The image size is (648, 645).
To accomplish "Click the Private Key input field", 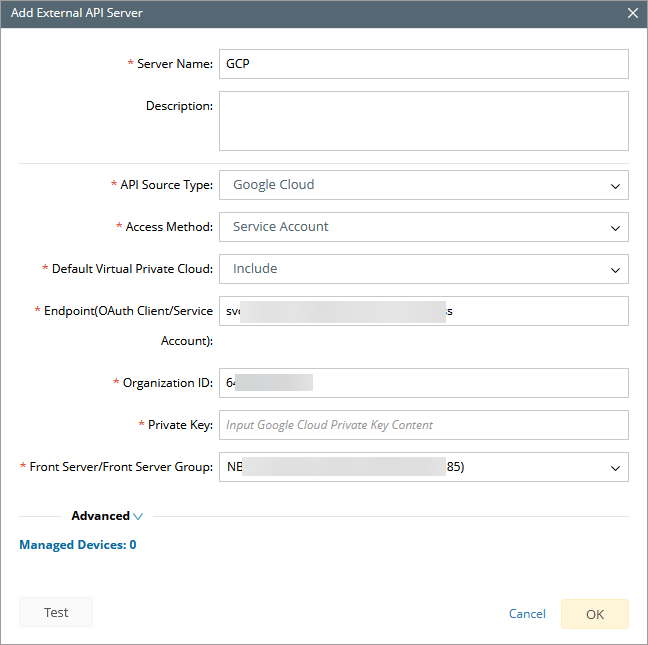I will [x=423, y=425].
